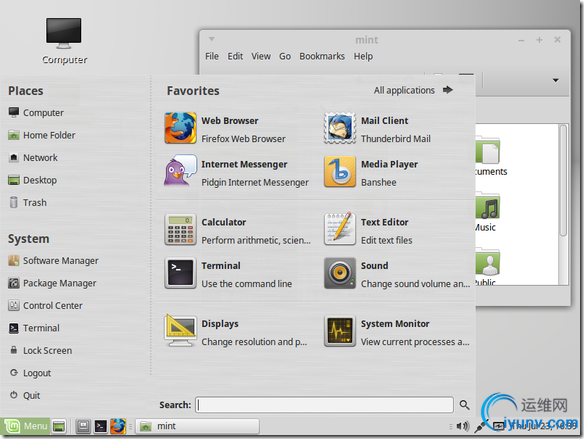The width and height of the screenshot is (584, 439).
Task: Open the mint window title menu arrow
Action: click(212, 39)
